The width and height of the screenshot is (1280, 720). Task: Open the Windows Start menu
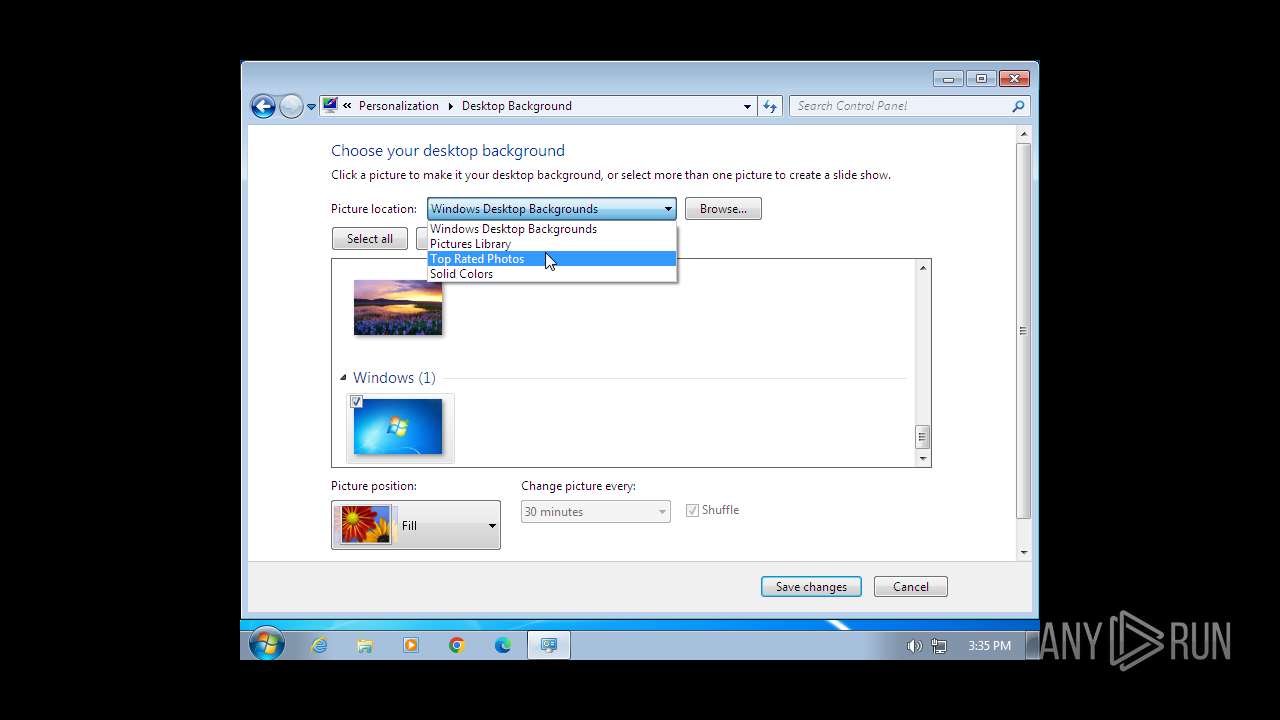(267, 645)
